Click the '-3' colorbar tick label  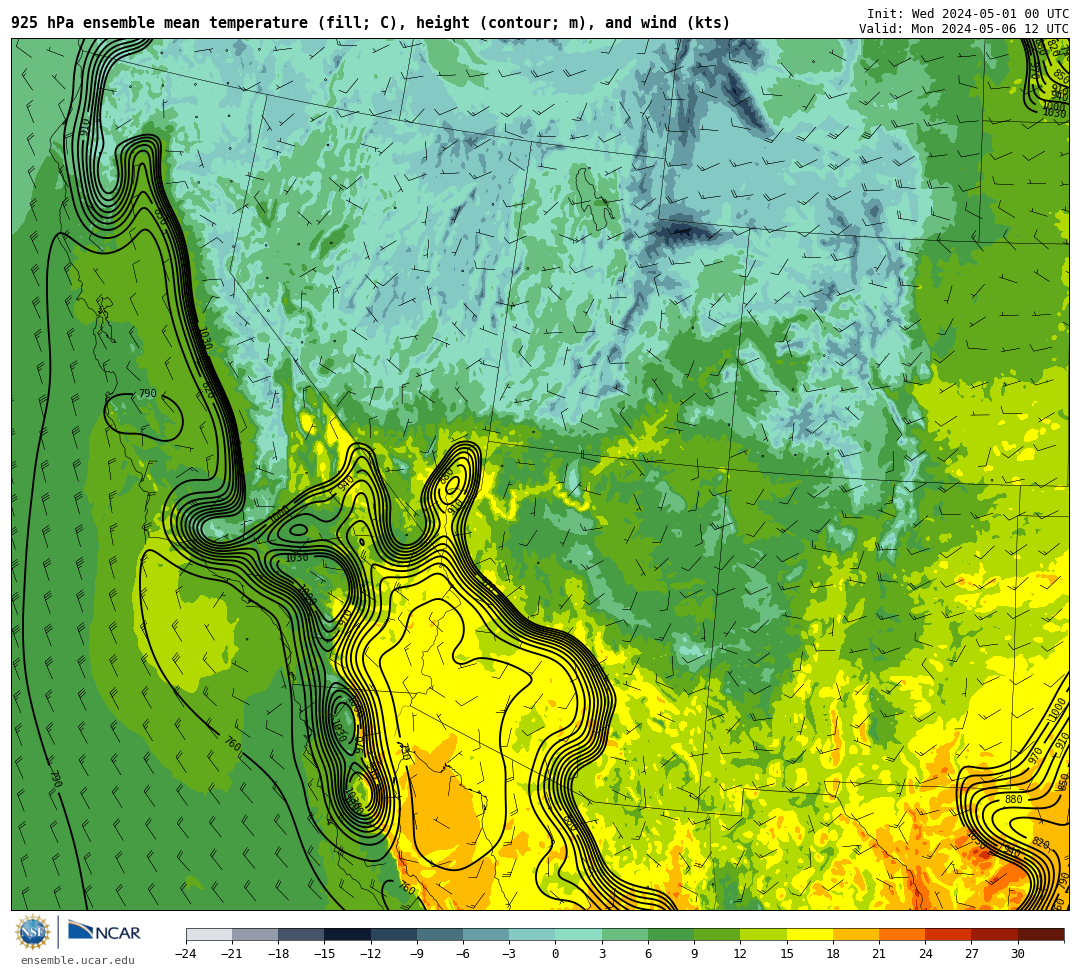tap(509, 954)
